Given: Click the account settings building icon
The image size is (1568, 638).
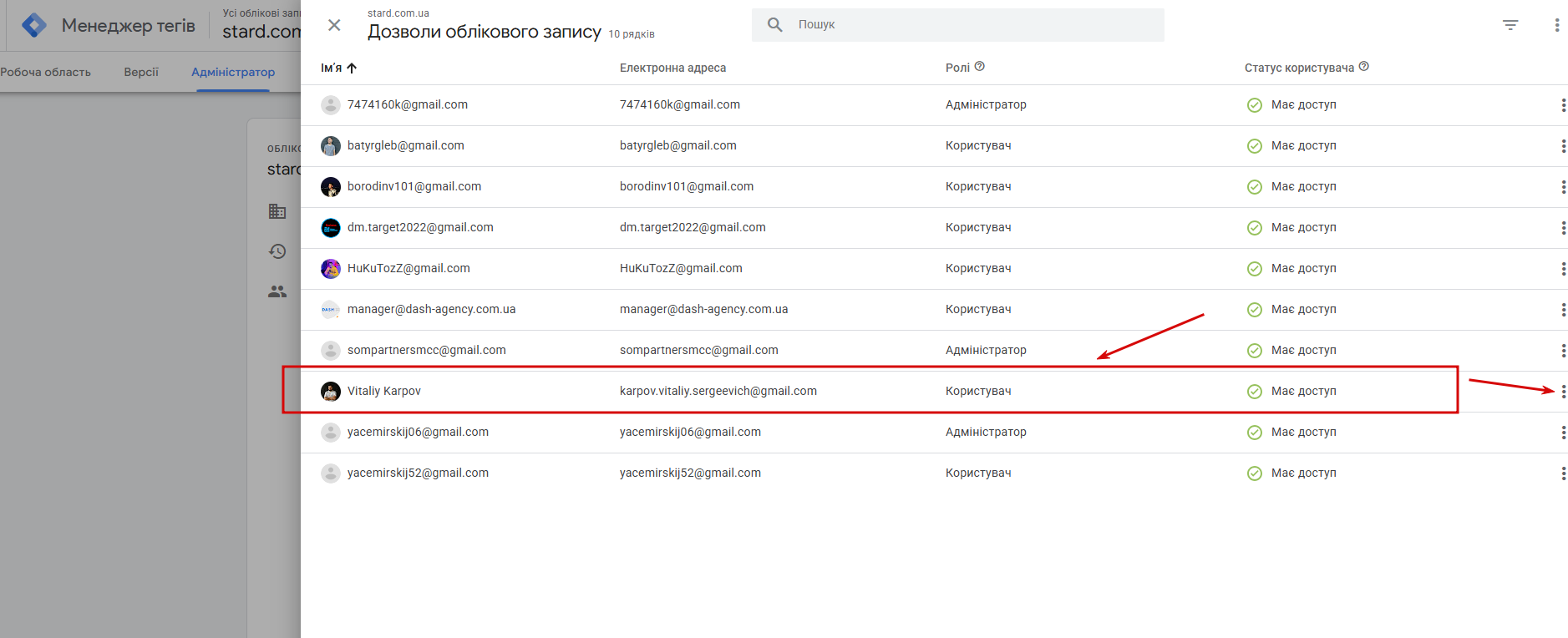Looking at the screenshot, I should coord(277,211).
